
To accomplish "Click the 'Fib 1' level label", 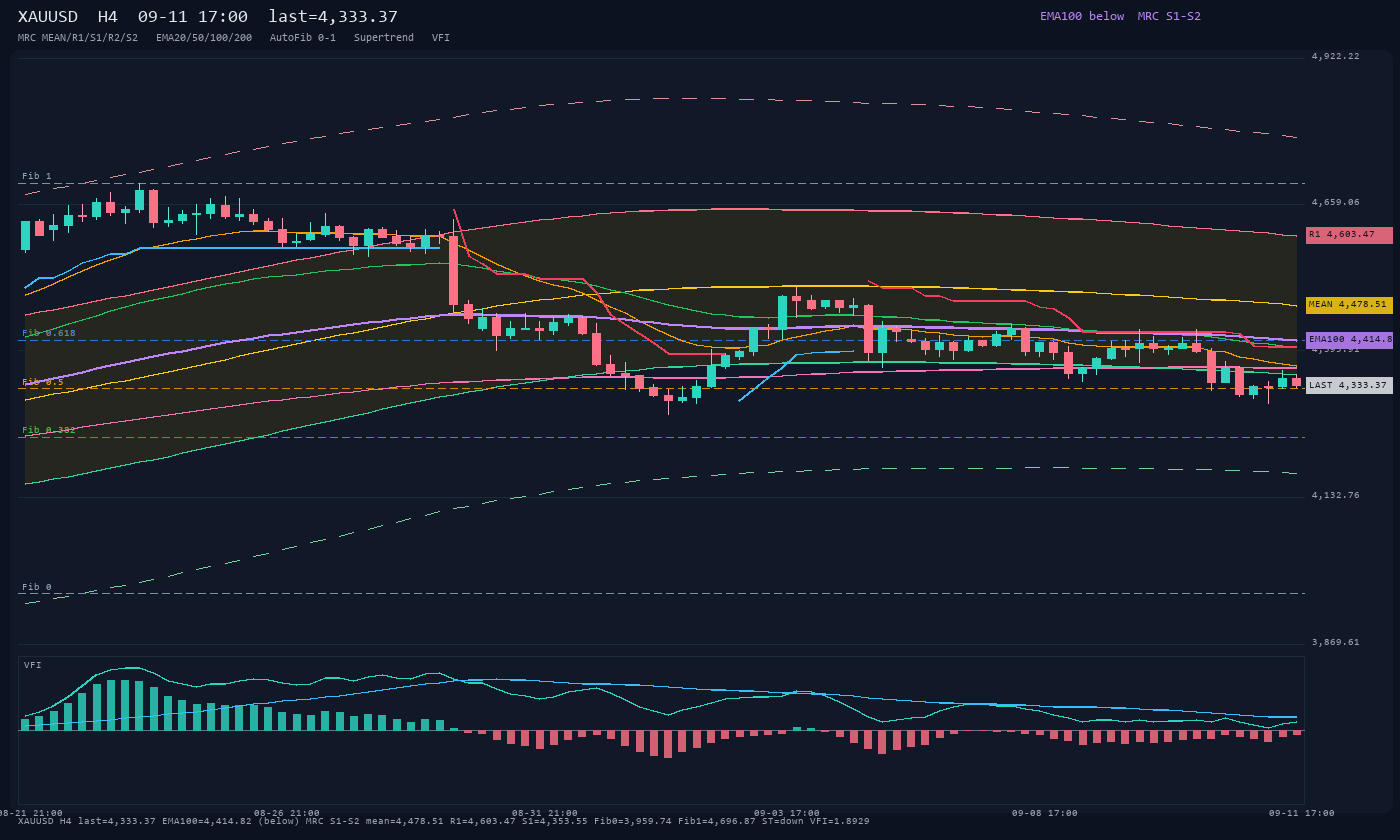I will (x=37, y=176).
